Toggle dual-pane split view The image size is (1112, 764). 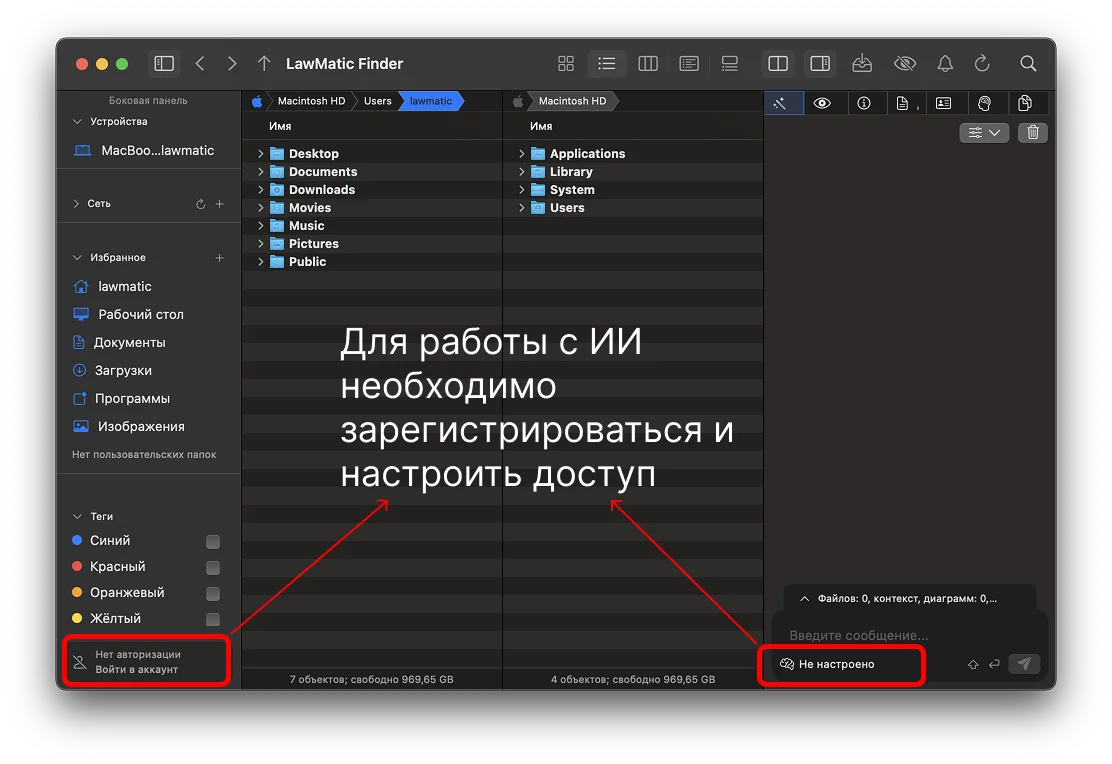click(x=778, y=64)
